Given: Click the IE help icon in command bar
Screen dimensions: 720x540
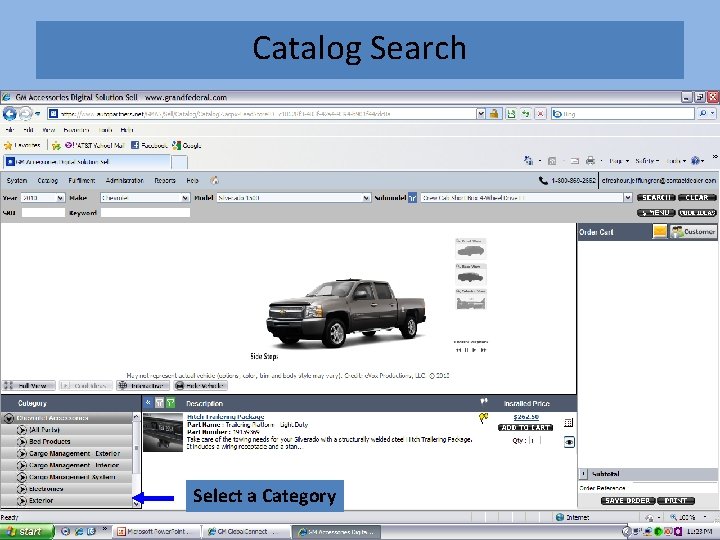Looking at the screenshot, I should pos(695,161).
